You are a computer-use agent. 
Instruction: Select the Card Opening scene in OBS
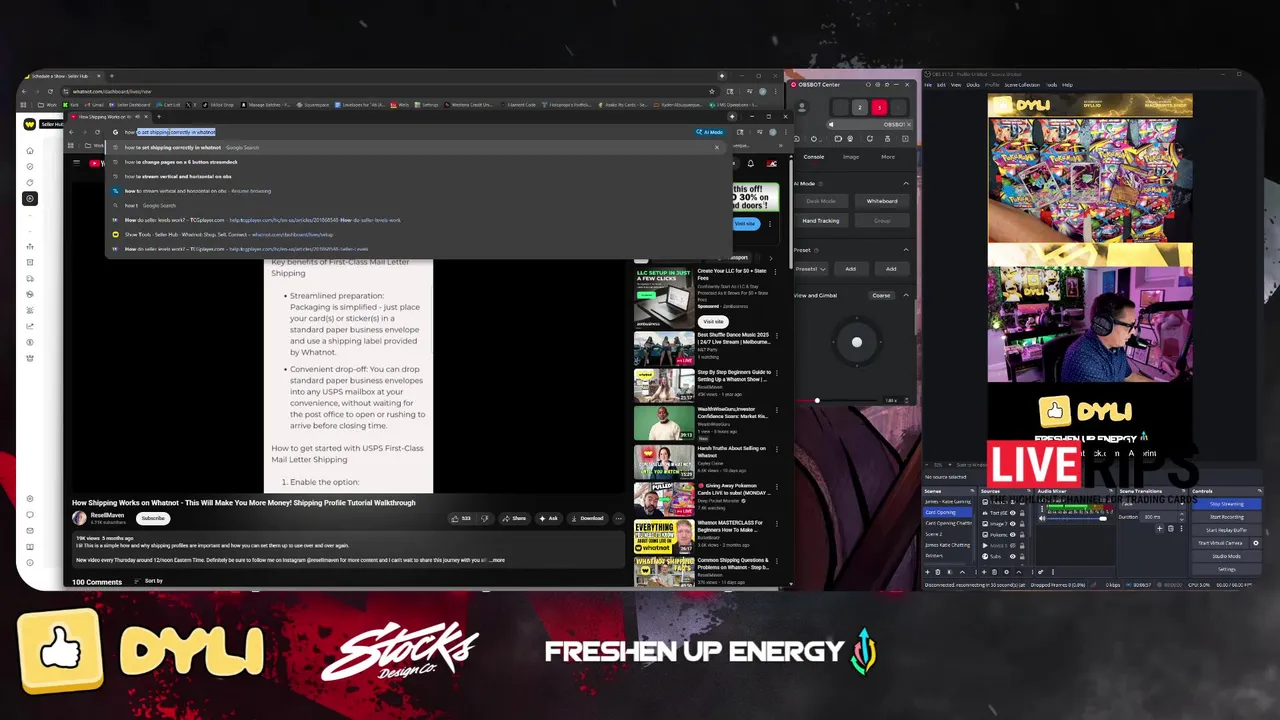pyautogui.click(x=947, y=512)
